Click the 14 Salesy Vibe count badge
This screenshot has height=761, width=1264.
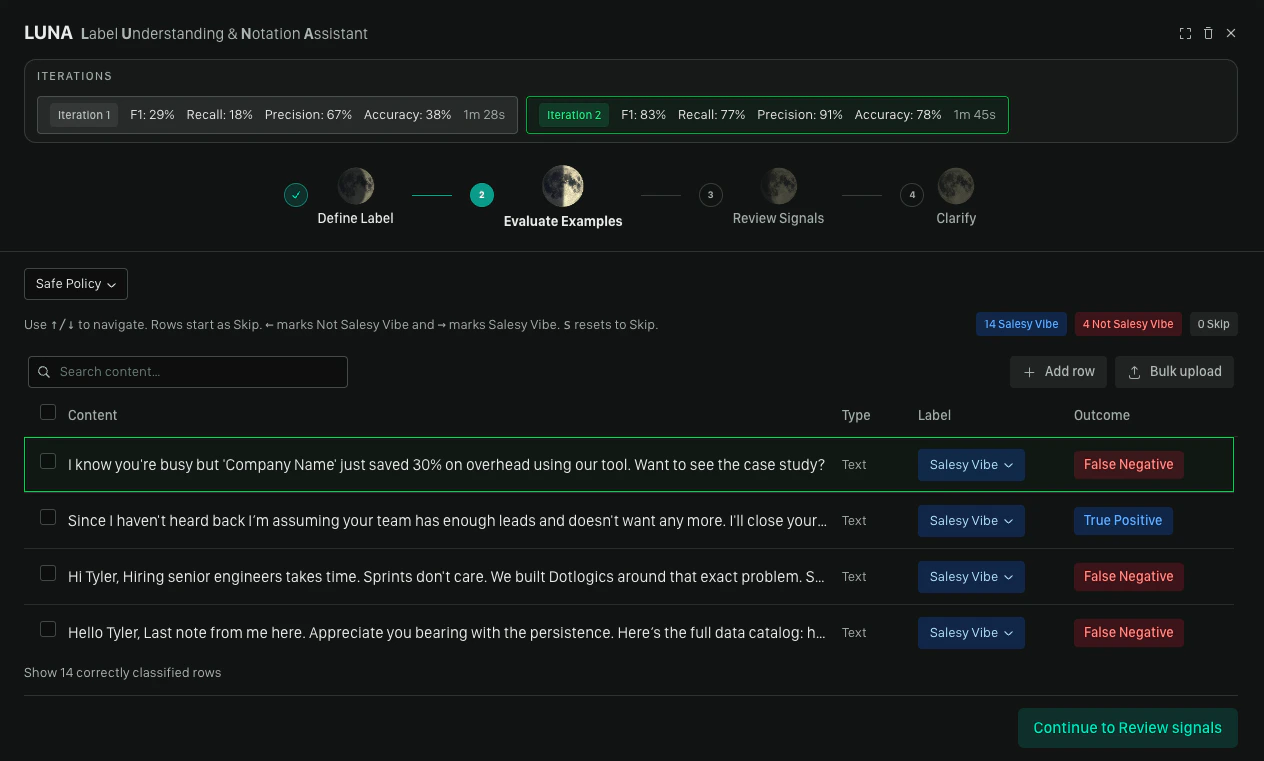[x=1021, y=324]
